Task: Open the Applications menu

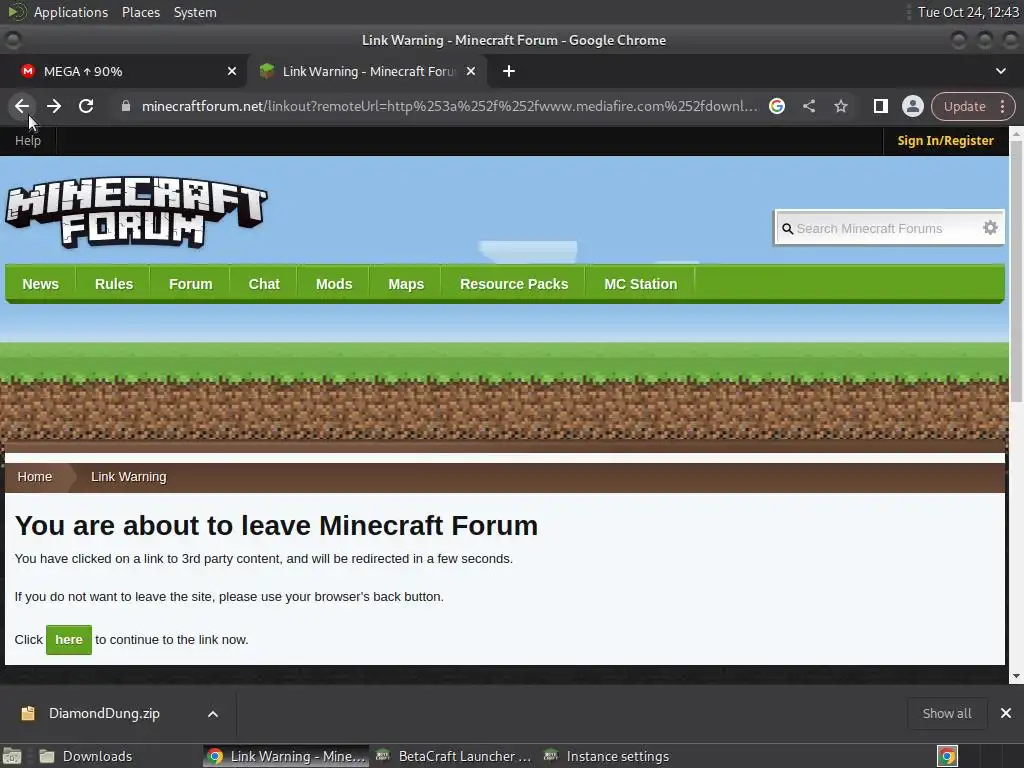Action: pyautogui.click(x=71, y=12)
